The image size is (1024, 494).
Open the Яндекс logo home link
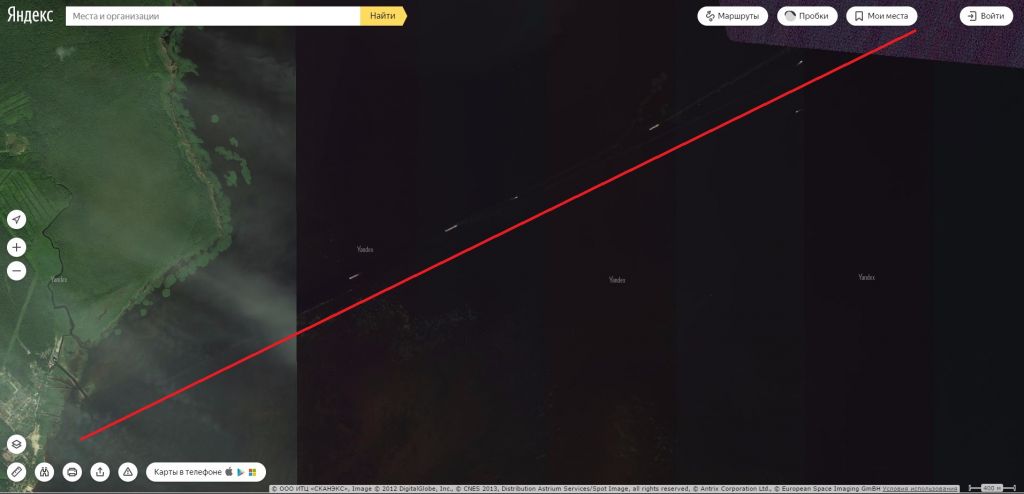tap(30, 16)
